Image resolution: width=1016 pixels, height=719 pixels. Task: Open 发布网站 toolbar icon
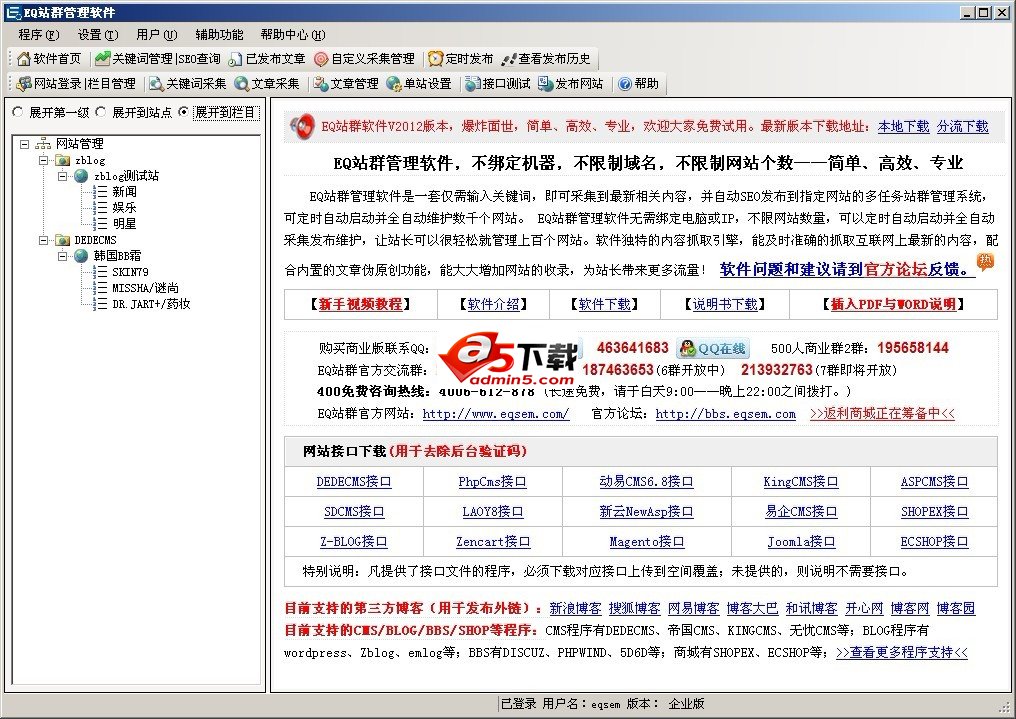coord(546,84)
